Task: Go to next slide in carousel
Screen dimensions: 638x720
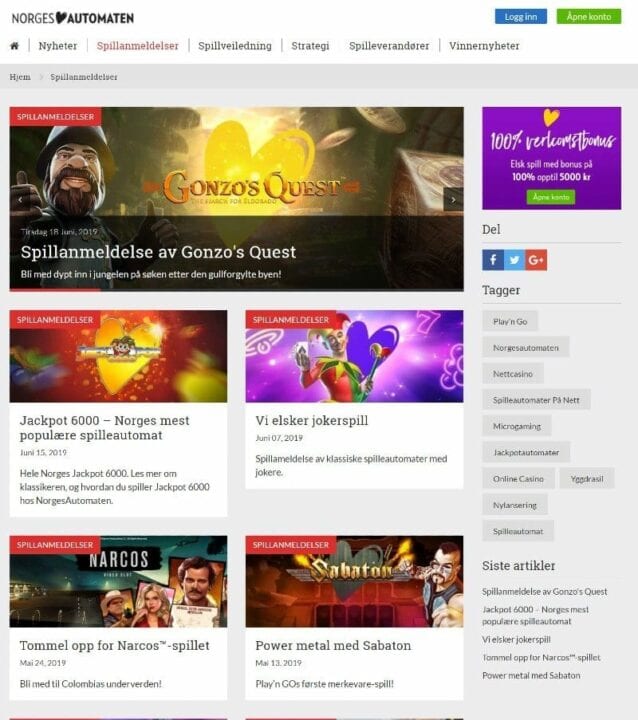Action: tap(453, 200)
